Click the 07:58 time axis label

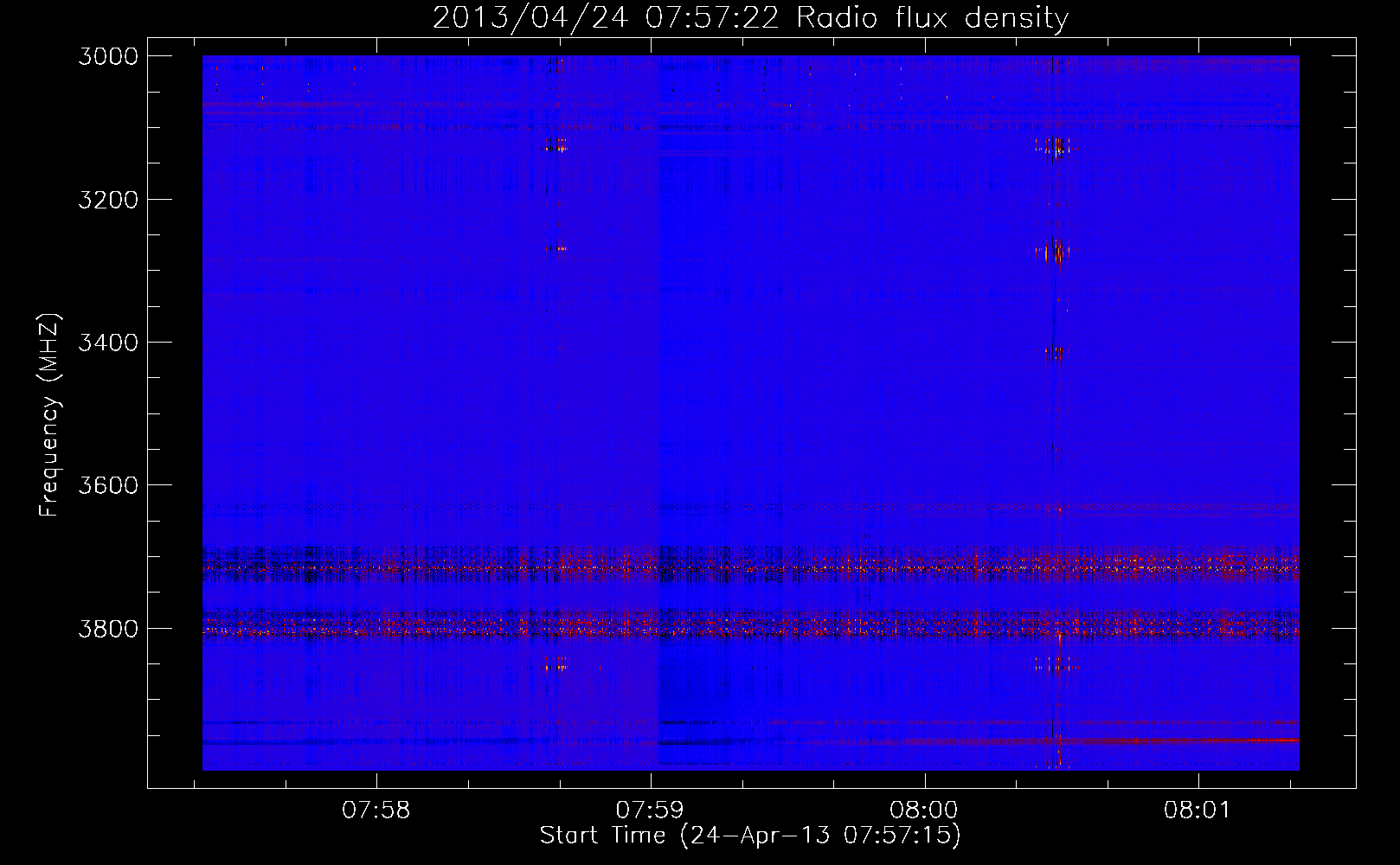(x=376, y=811)
